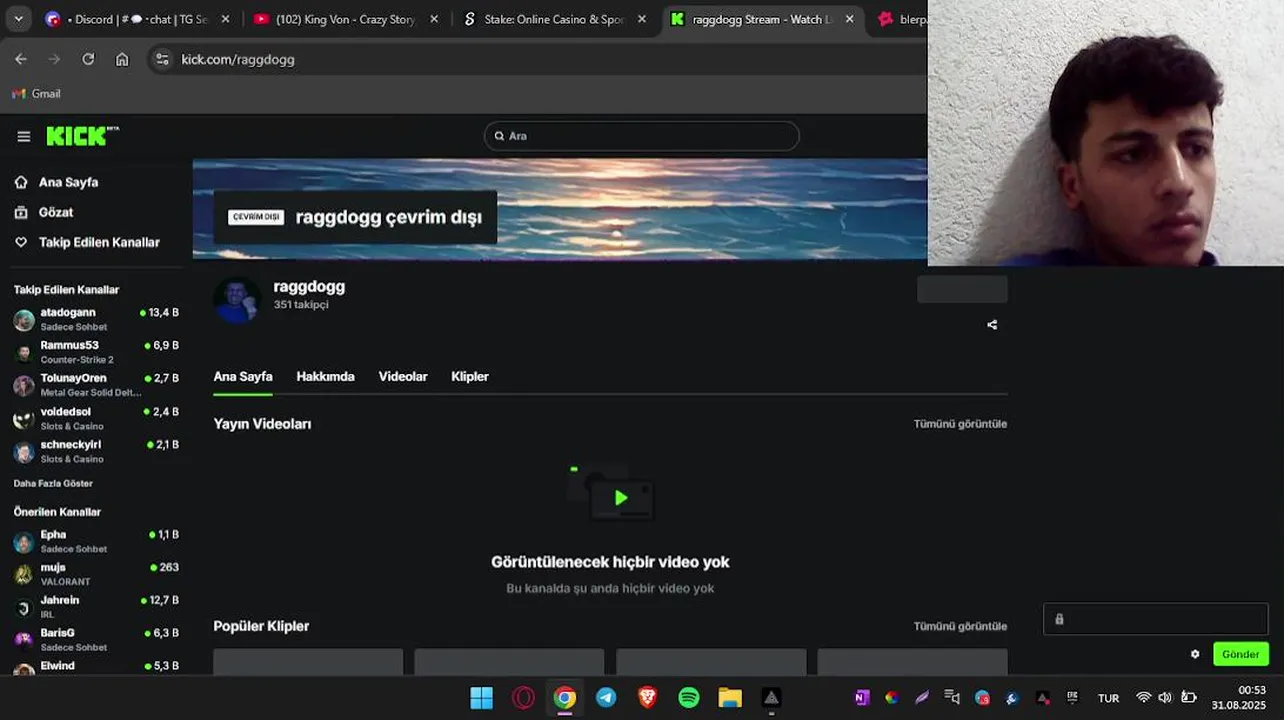The width and height of the screenshot is (1284, 720).
Task: Close the Stake Online Casino tab
Action: tap(641, 19)
